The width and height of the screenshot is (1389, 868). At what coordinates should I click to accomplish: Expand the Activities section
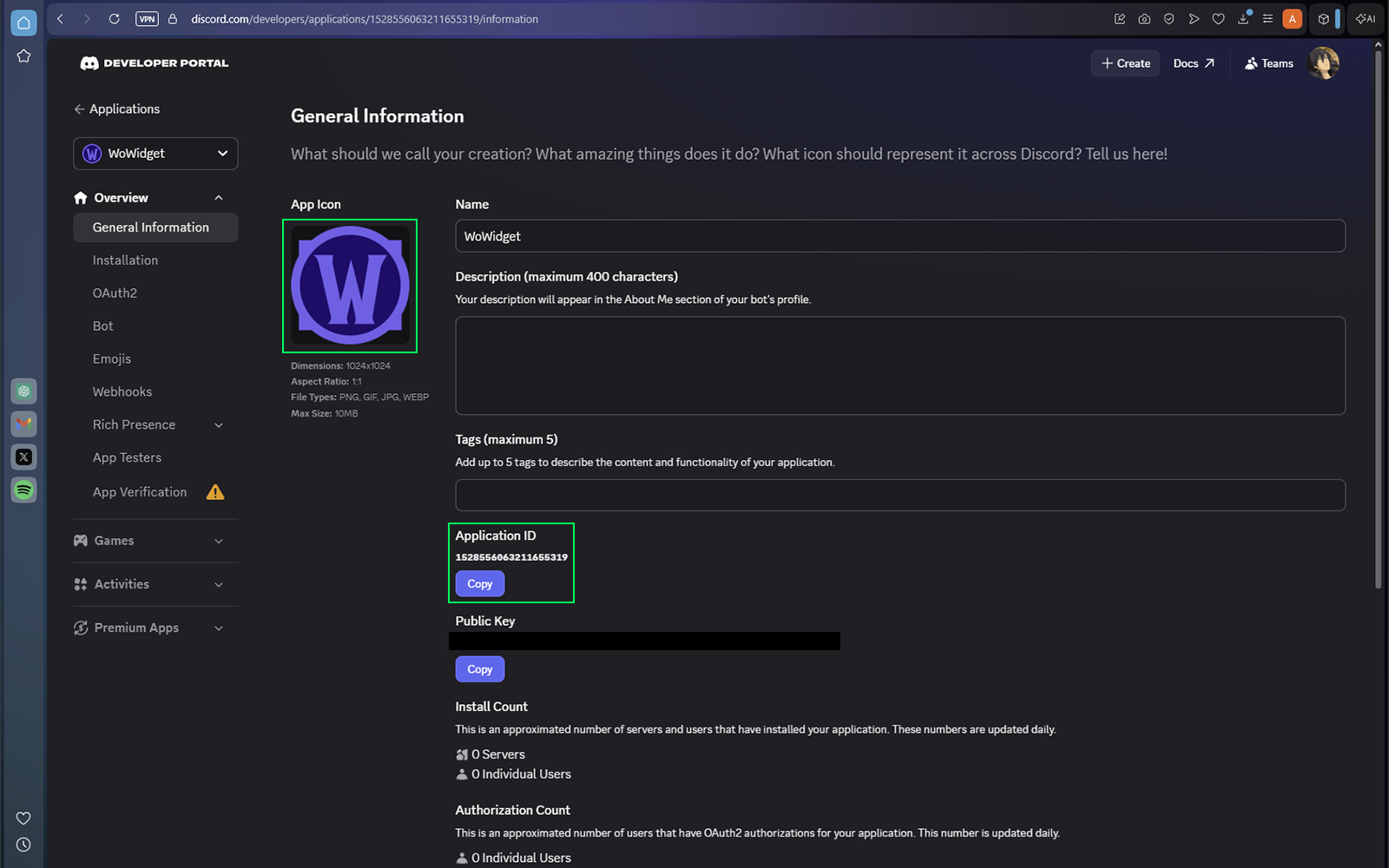pos(155,584)
